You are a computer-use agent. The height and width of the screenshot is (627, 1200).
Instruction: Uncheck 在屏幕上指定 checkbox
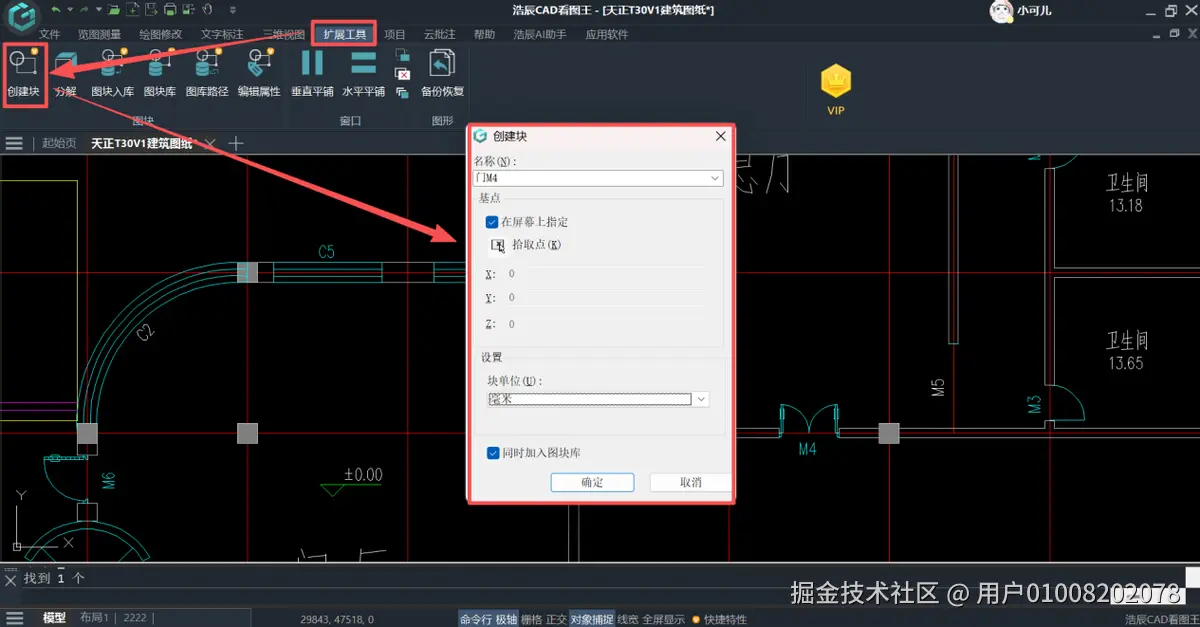tap(492, 222)
